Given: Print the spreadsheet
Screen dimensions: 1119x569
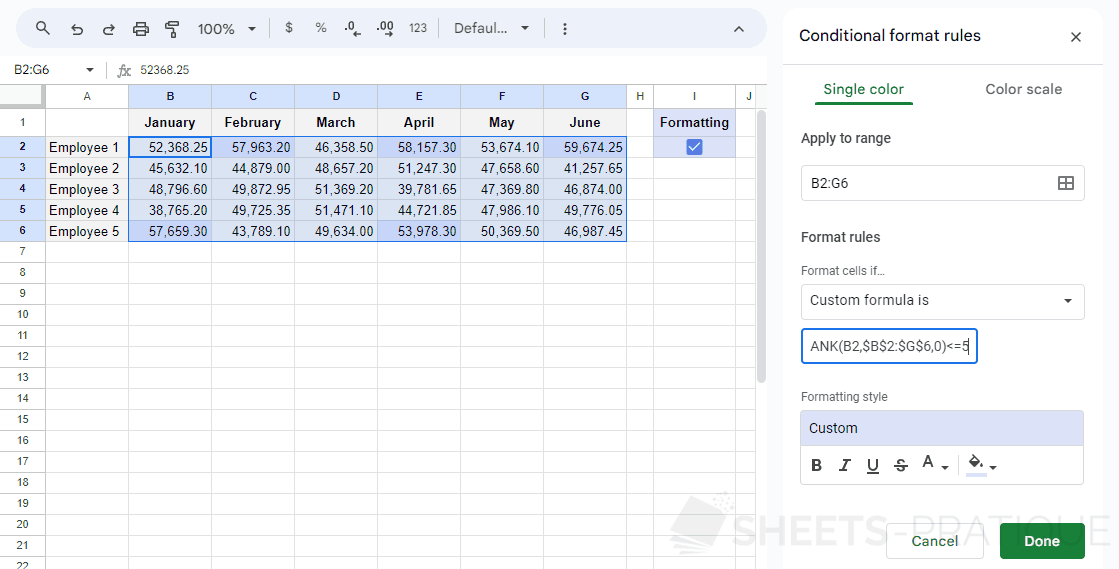Looking at the screenshot, I should tap(141, 29).
